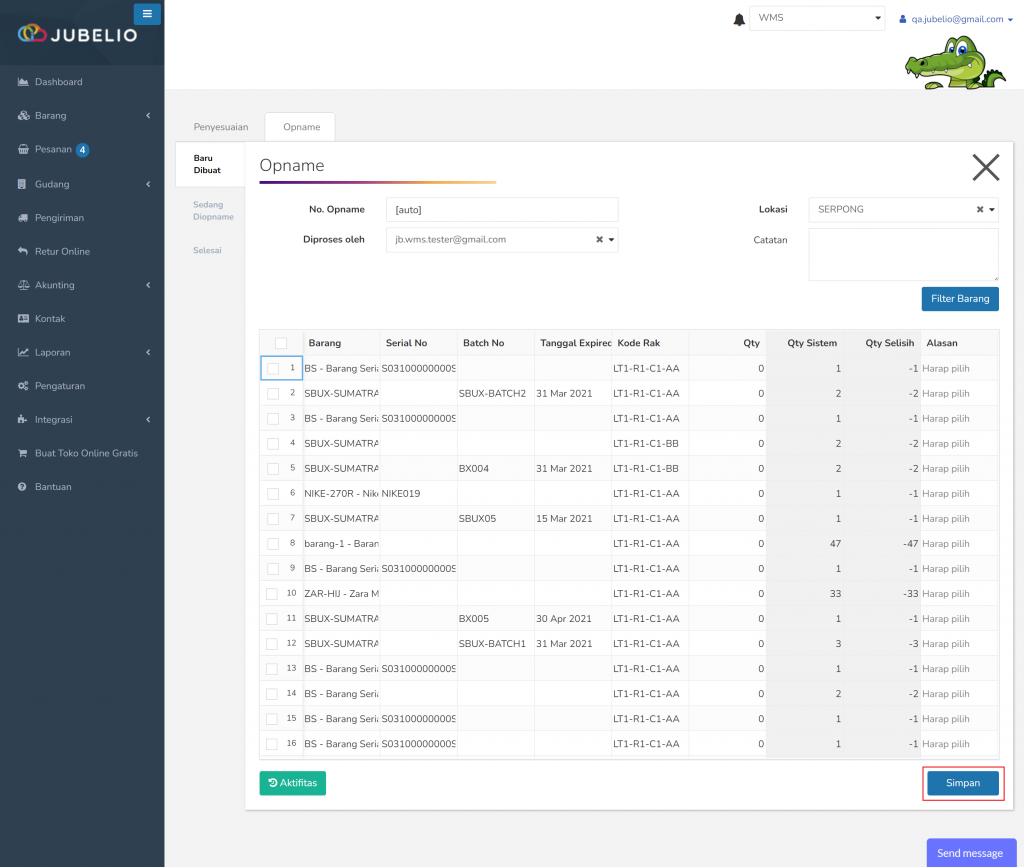Click the Dashboard chart icon in sidebar
This screenshot has width=1024, height=867.
pos(23,82)
